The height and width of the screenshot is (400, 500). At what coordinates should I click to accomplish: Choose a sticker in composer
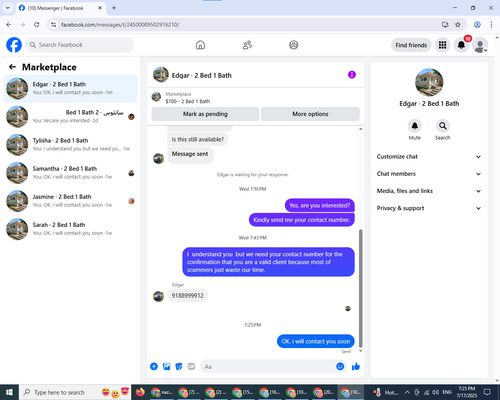tap(179, 366)
